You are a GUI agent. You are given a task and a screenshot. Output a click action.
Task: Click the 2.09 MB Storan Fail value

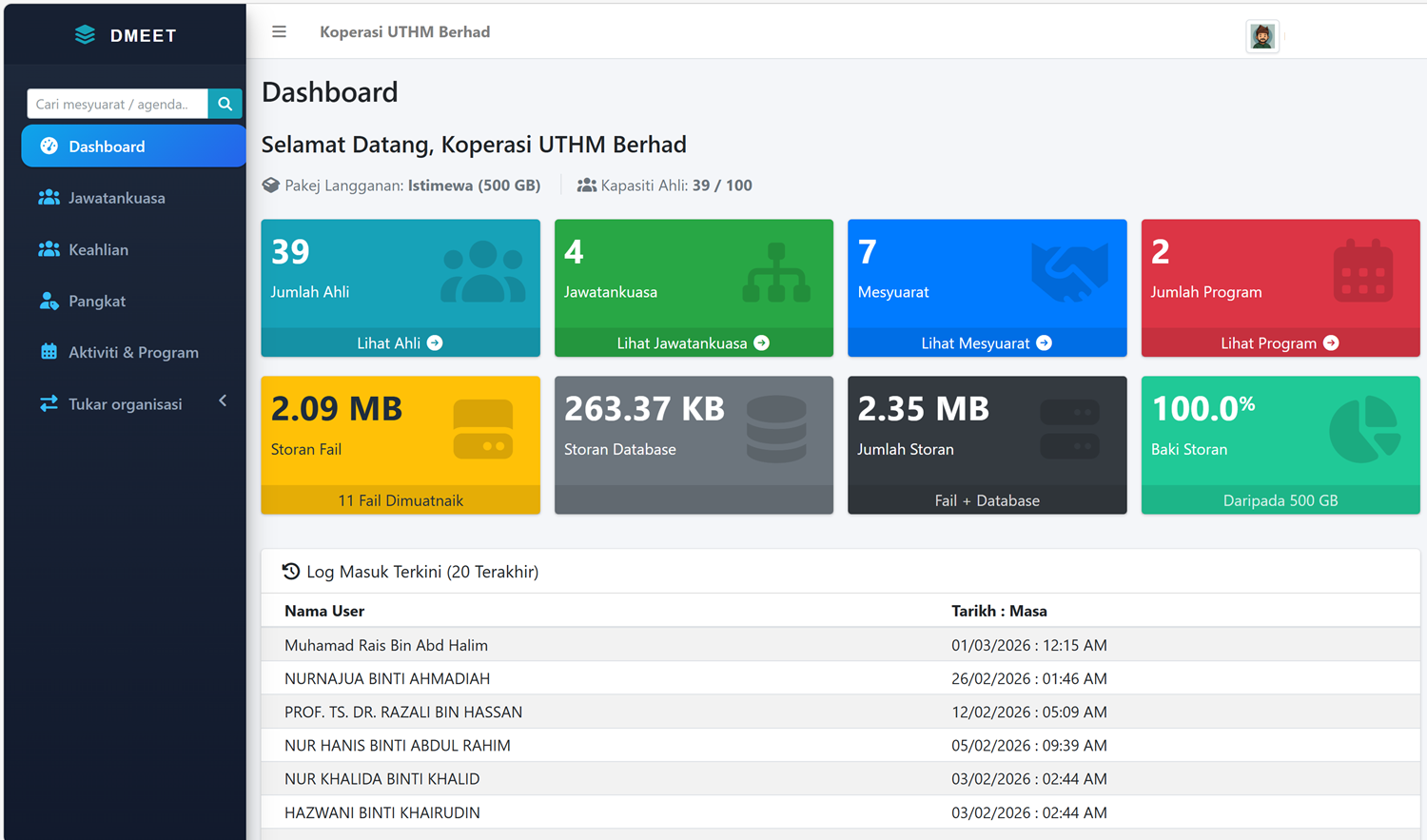(337, 409)
